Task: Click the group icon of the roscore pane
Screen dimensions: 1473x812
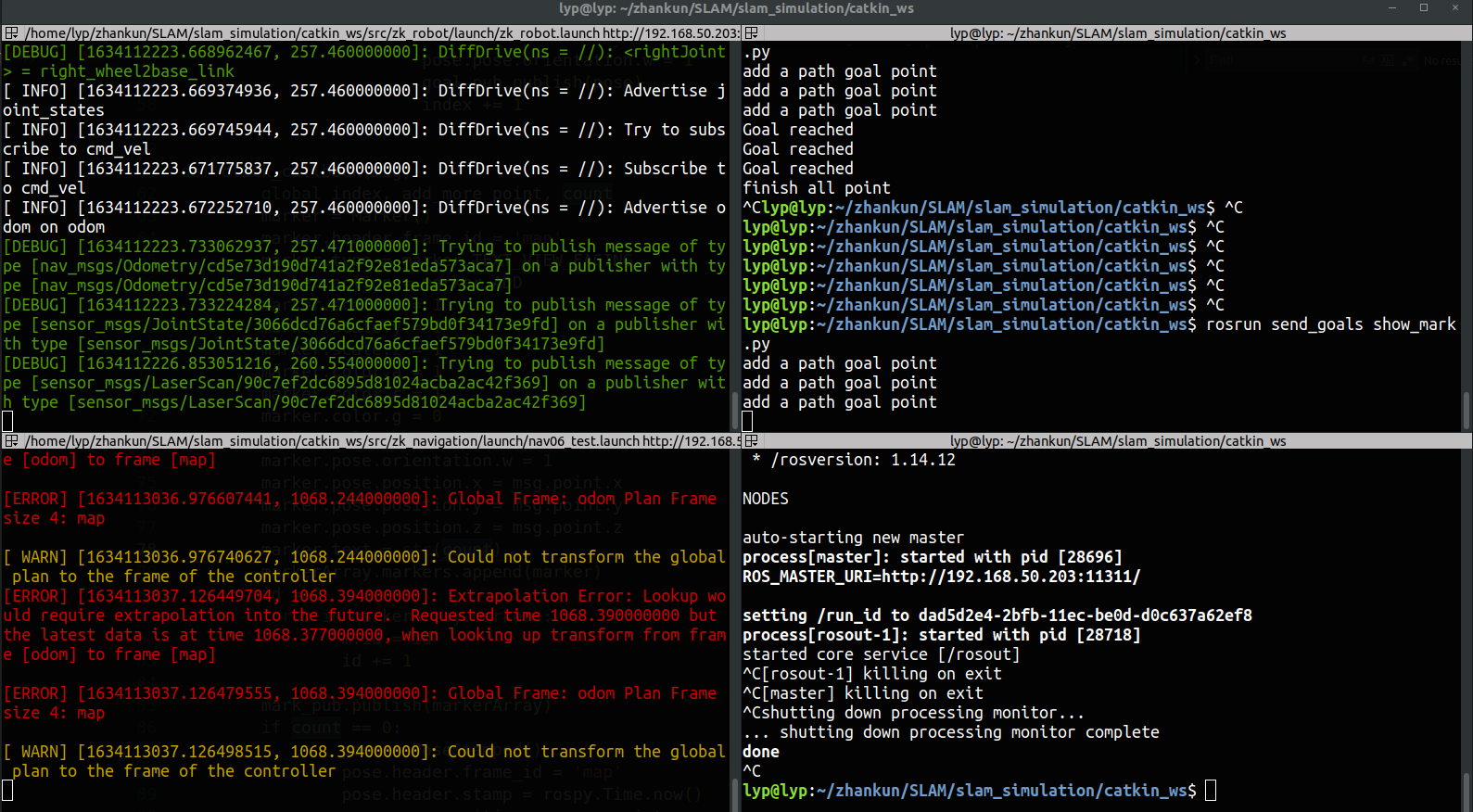Action: tap(752, 440)
